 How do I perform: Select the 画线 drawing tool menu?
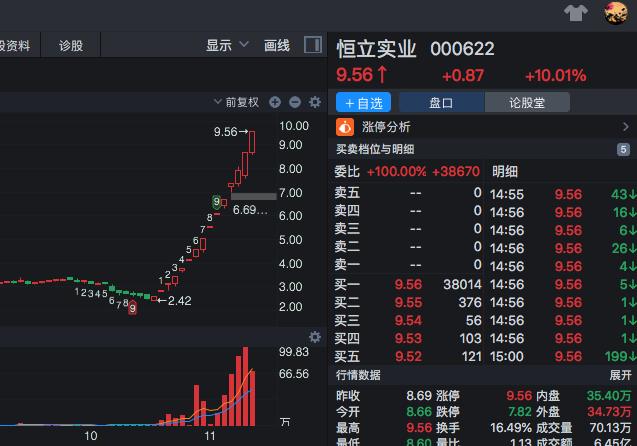(x=277, y=45)
